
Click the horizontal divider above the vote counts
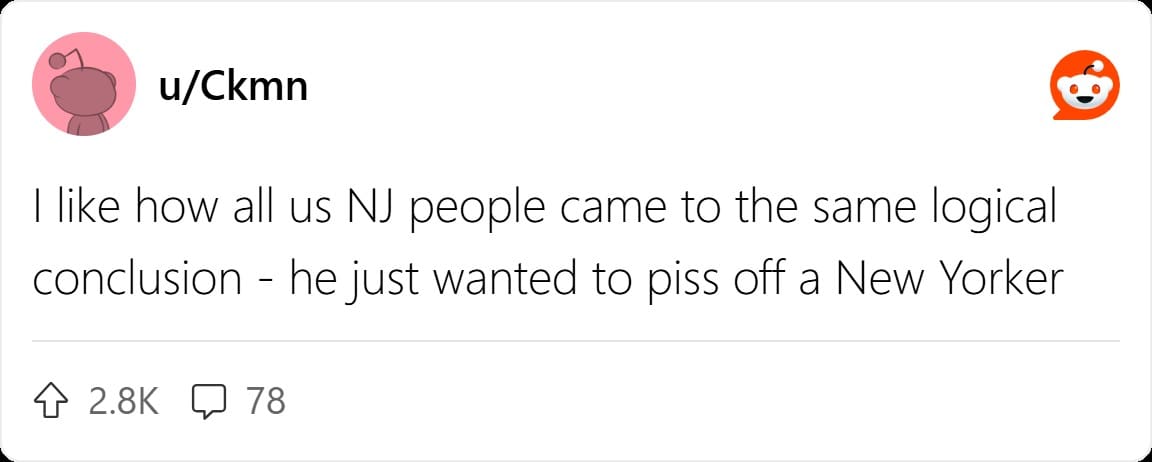[x=576, y=341]
